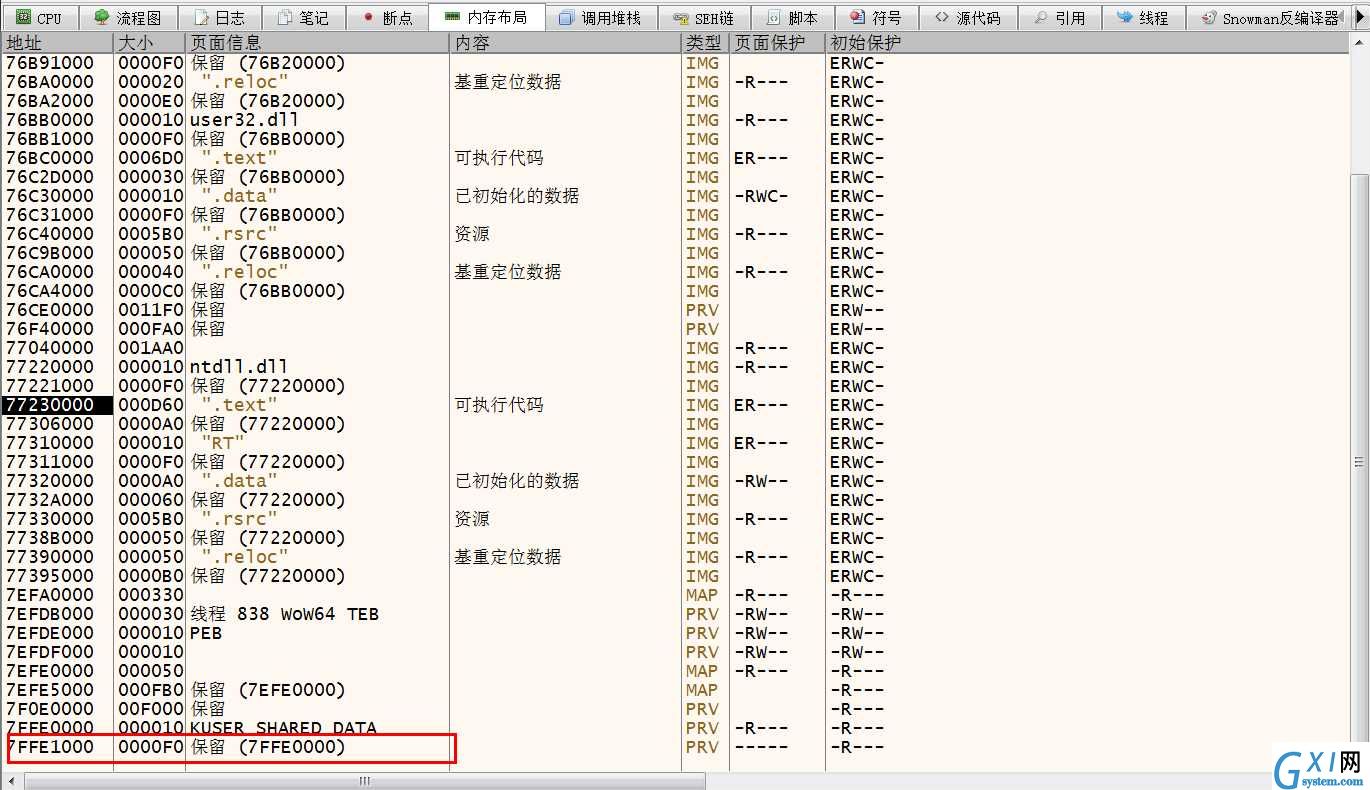Screen dimensions: 1370x790
Task: Switch to the 线程 threads tab
Action: click(1144, 18)
